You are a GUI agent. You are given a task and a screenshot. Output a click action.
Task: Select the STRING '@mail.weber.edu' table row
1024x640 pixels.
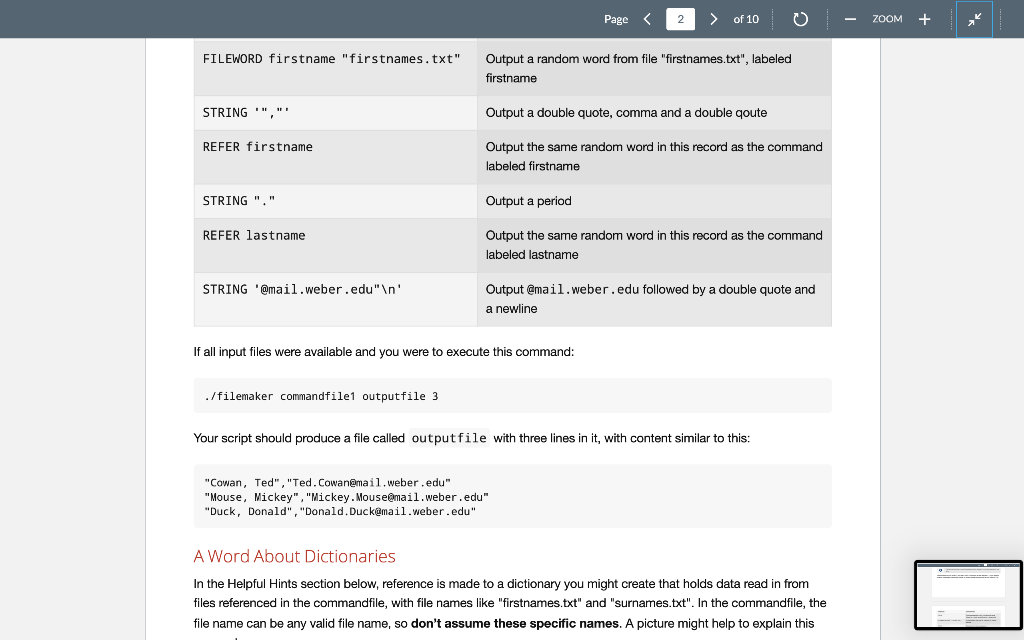[x=512, y=298]
